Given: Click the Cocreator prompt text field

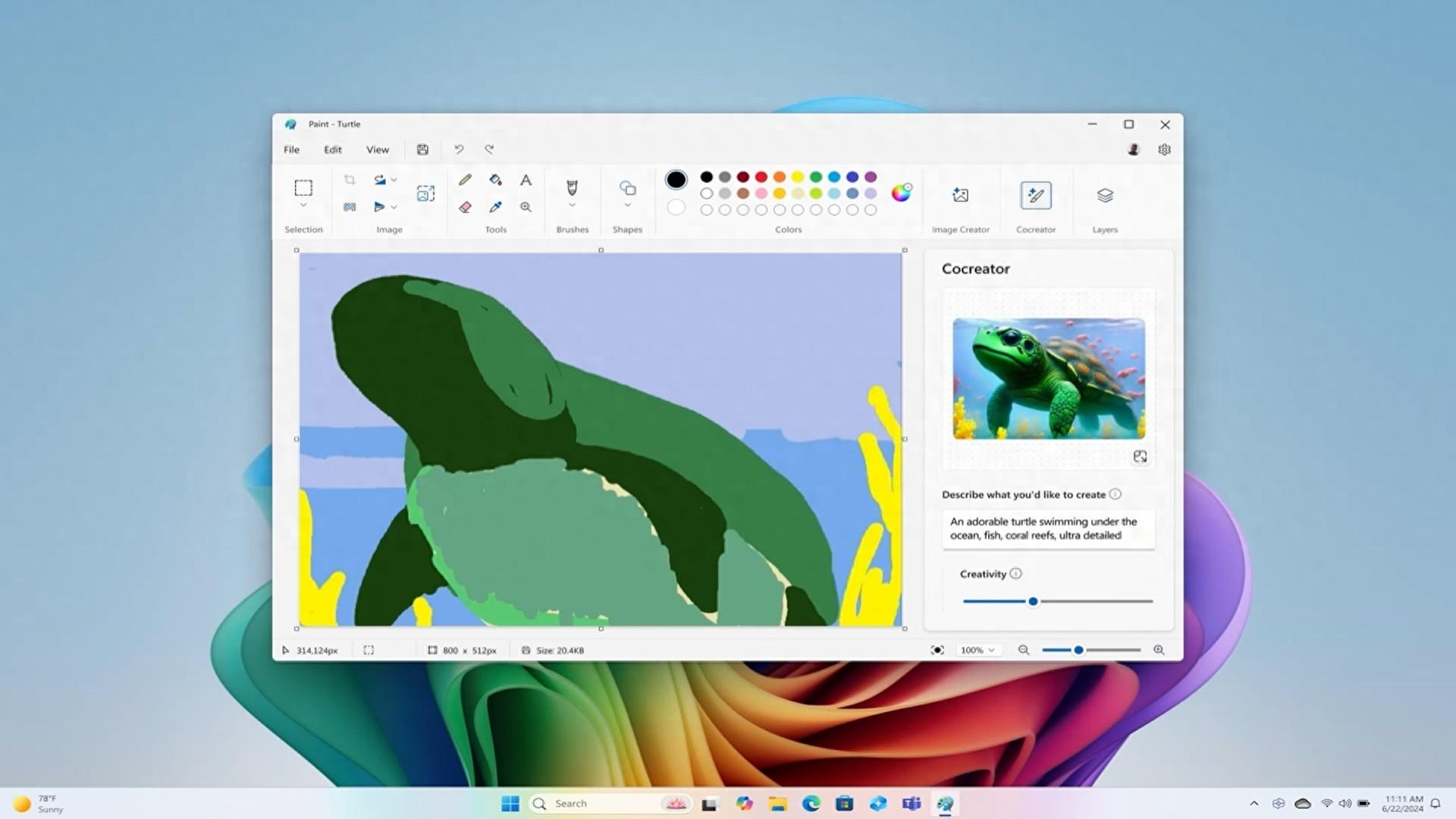Looking at the screenshot, I should (x=1047, y=529).
